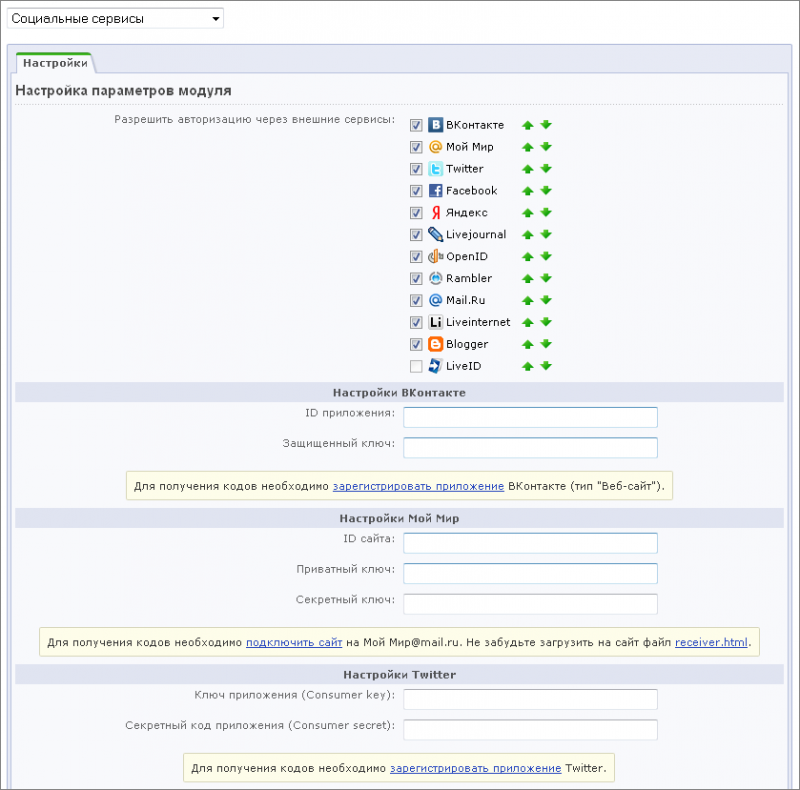The width and height of the screenshot is (800, 790).
Task: Open the Социальные сервисы module dropdown
Action: click(115, 19)
